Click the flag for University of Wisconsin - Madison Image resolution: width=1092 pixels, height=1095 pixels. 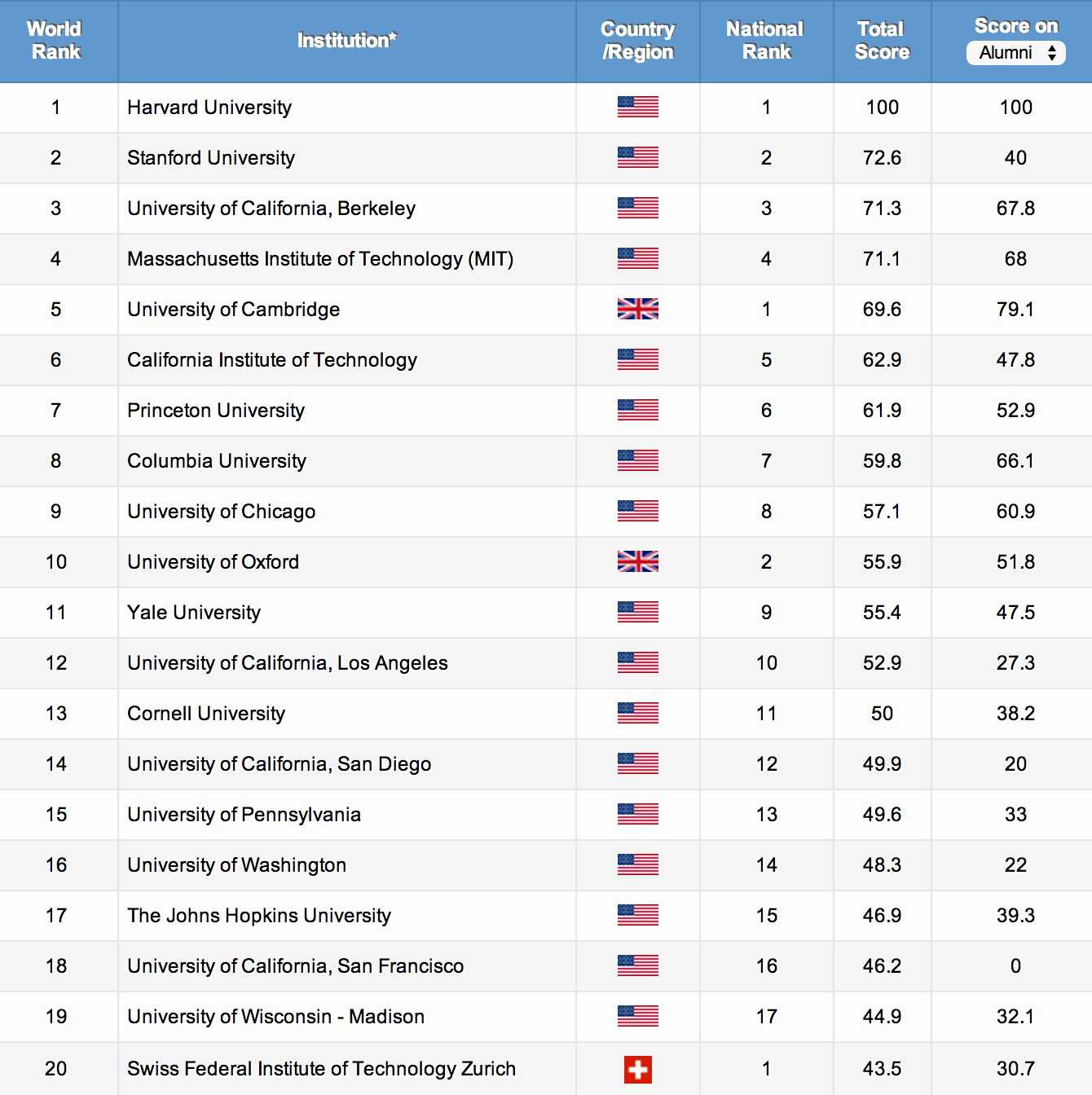tap(638, 1016)
